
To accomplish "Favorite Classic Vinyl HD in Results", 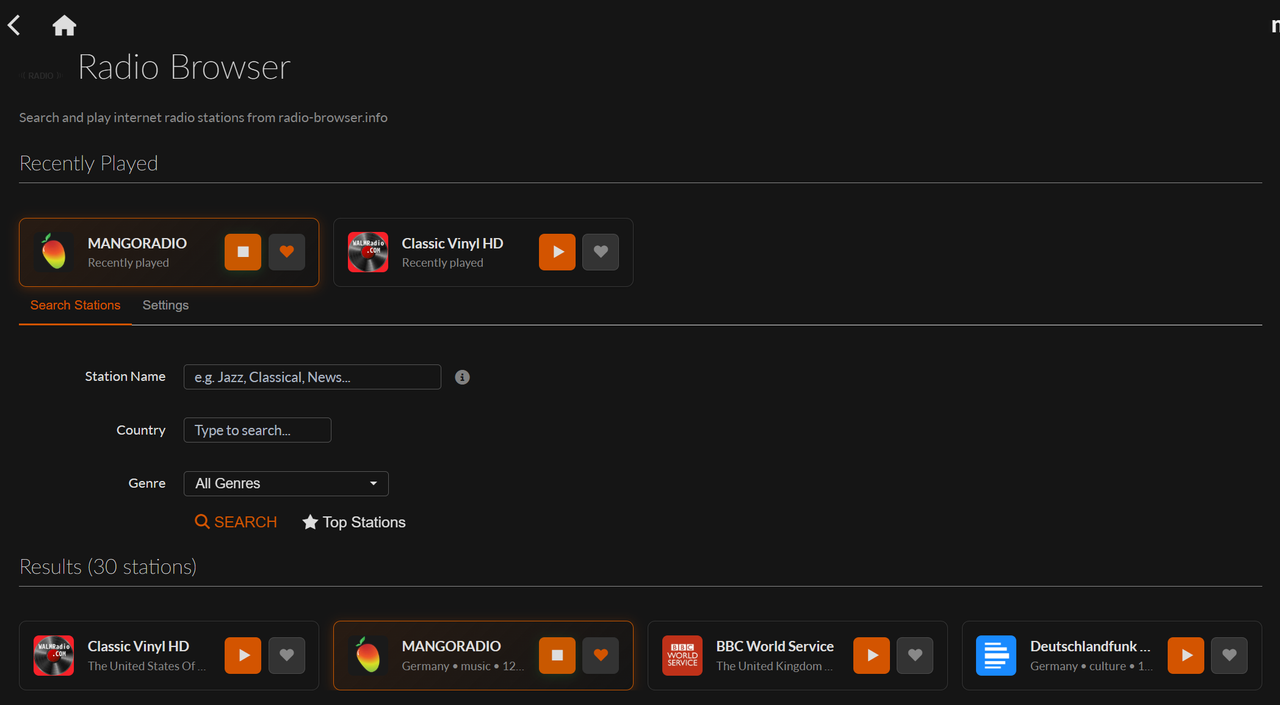I will [x=287, y=655].
